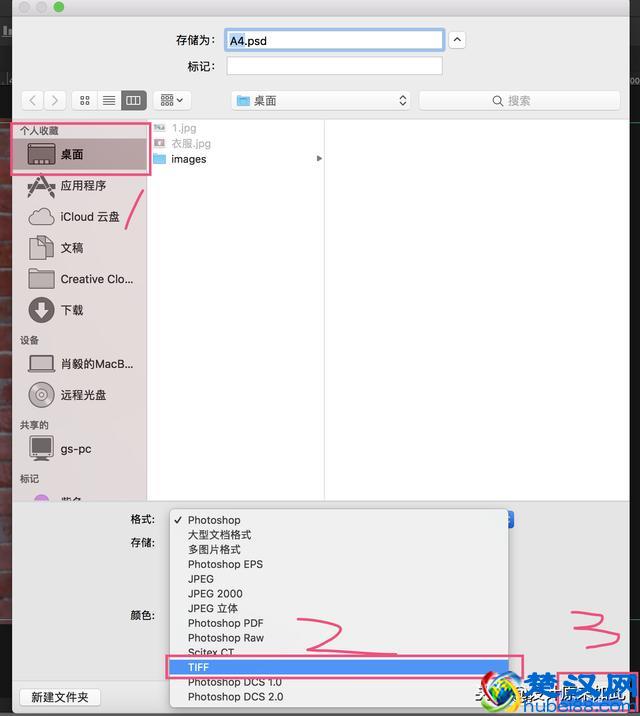Screen dimensions: 640x716
Task: Open the 桌面 location popup menu
Action: [x=320, y=100]
